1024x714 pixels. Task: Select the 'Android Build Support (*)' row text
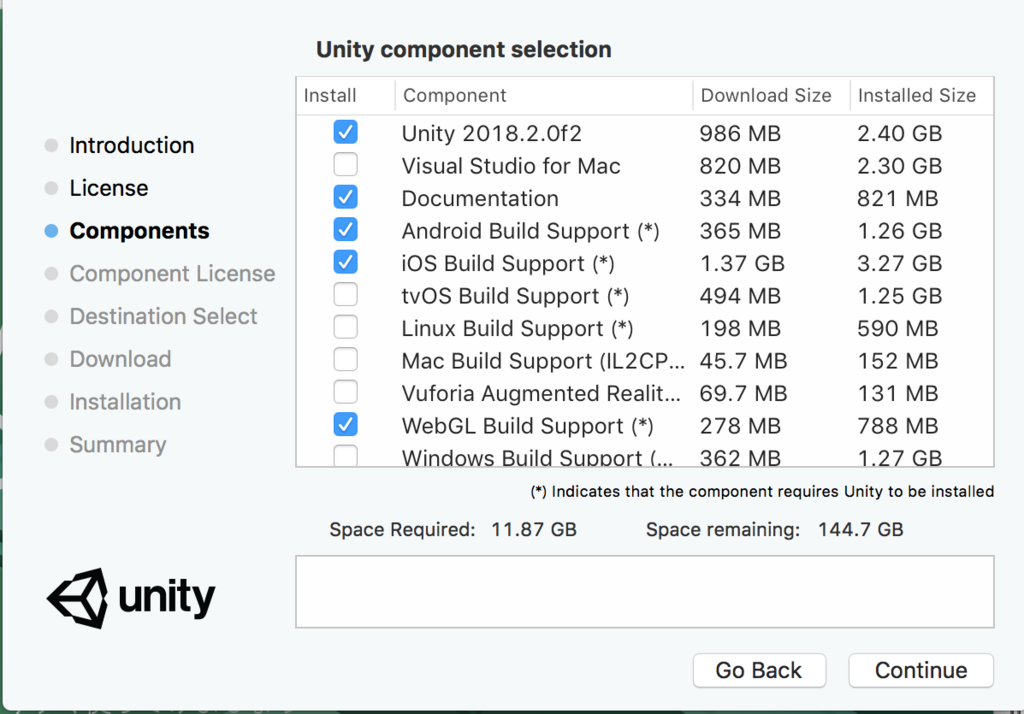pyautogui.click(x=530, y=231)
